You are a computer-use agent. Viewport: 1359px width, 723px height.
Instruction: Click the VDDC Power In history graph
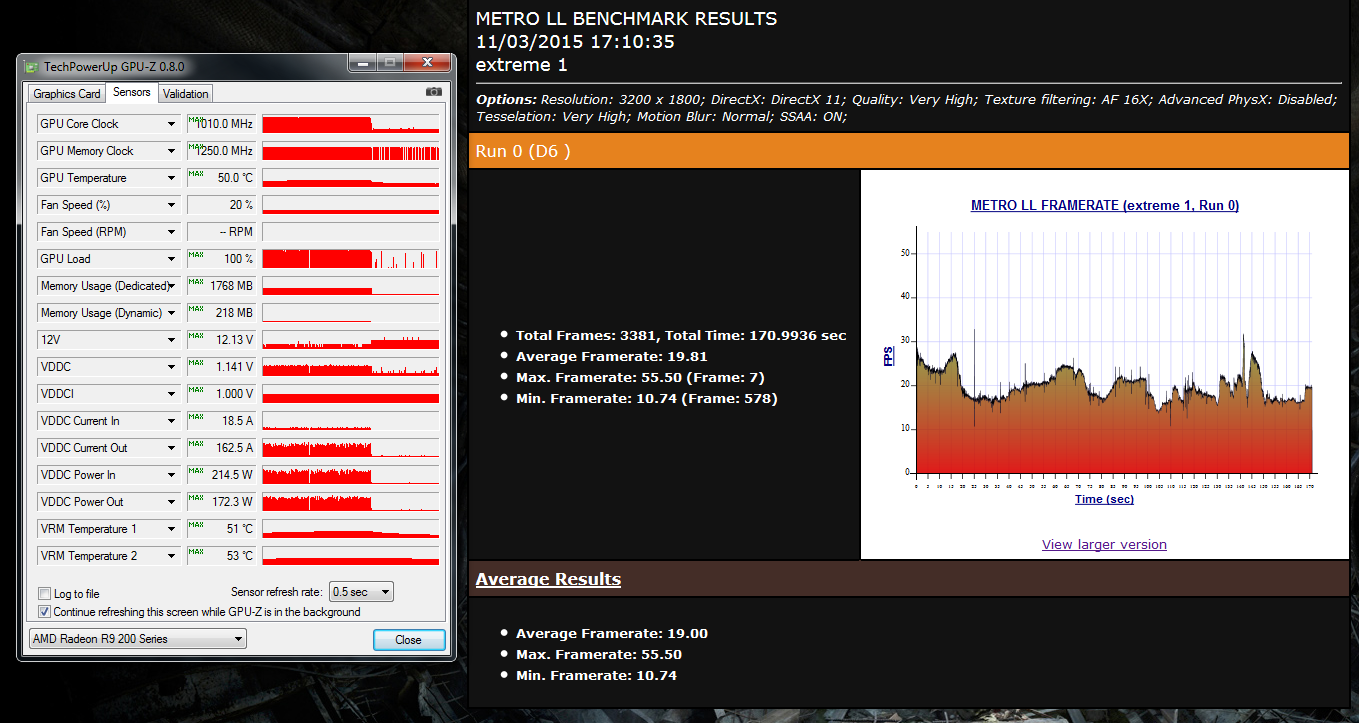(350, 475)
